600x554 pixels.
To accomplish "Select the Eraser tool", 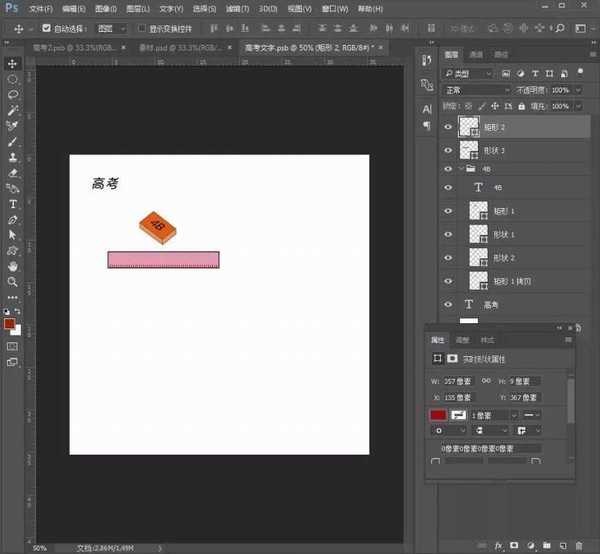I will (13, 173).
